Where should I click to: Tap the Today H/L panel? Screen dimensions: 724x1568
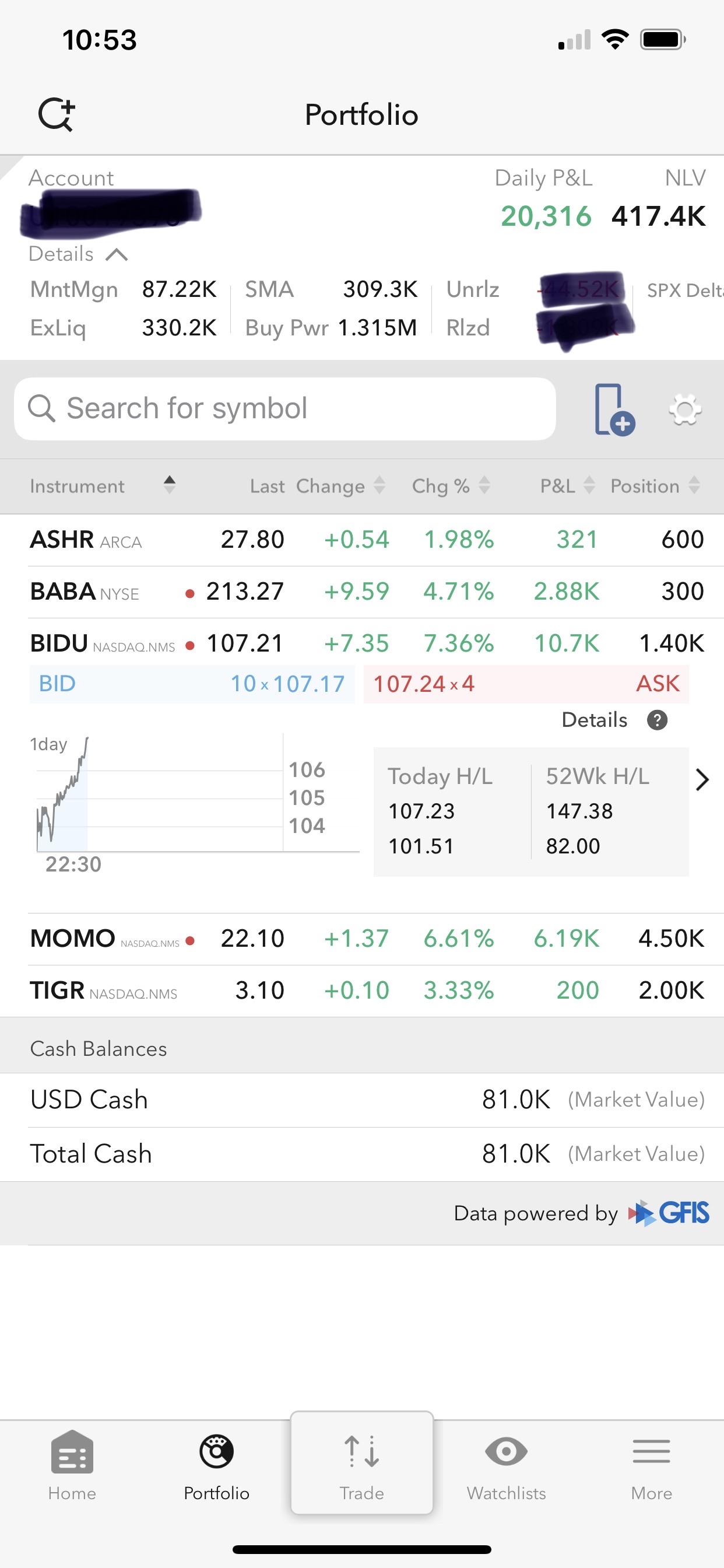[x=452, y=811]
